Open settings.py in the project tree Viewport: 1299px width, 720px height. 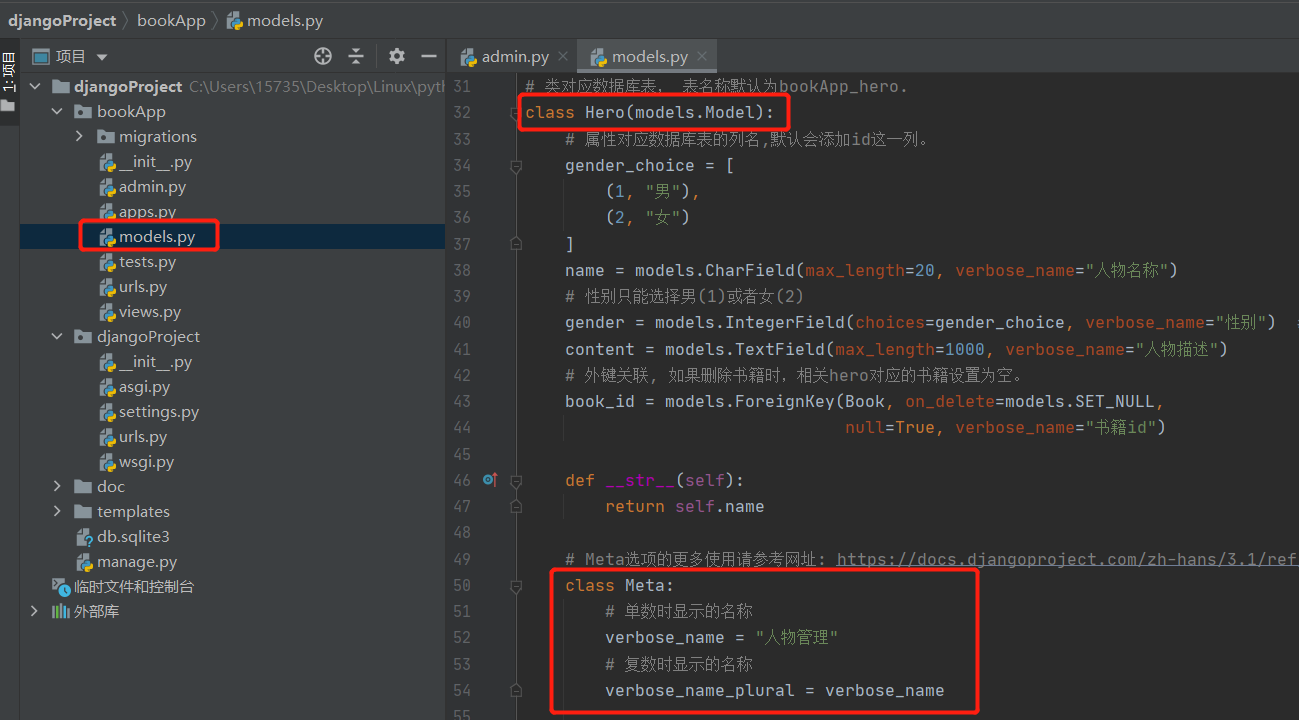tap(159, 412)
